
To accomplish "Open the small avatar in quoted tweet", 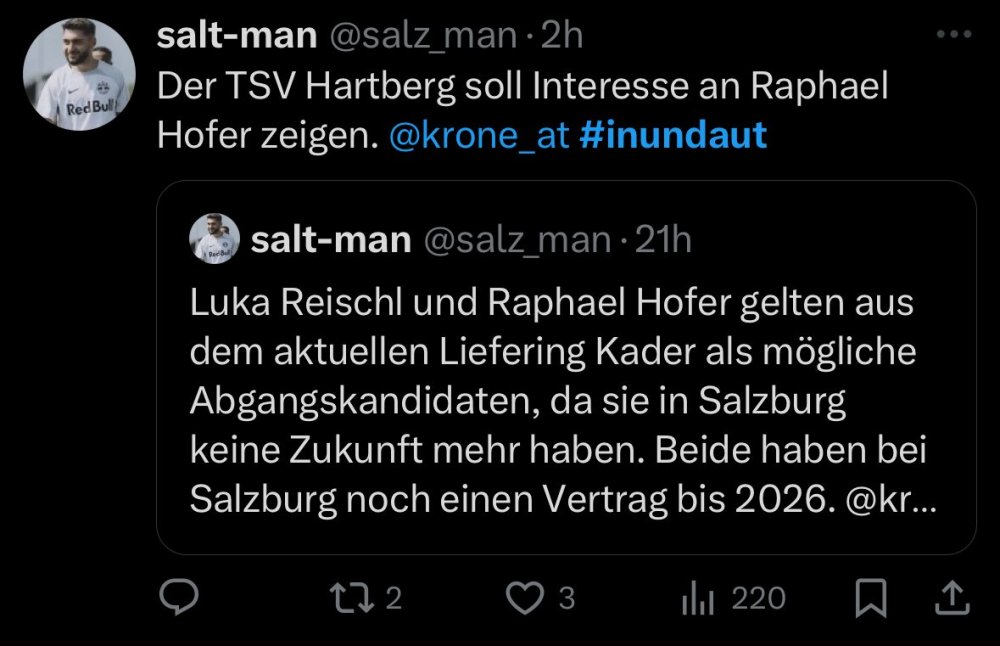I will click(x=215, y=239).
